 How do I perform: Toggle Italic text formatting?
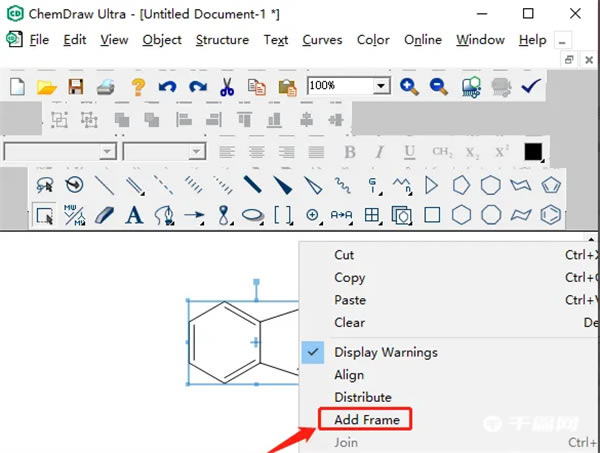[x=379, y=152]
